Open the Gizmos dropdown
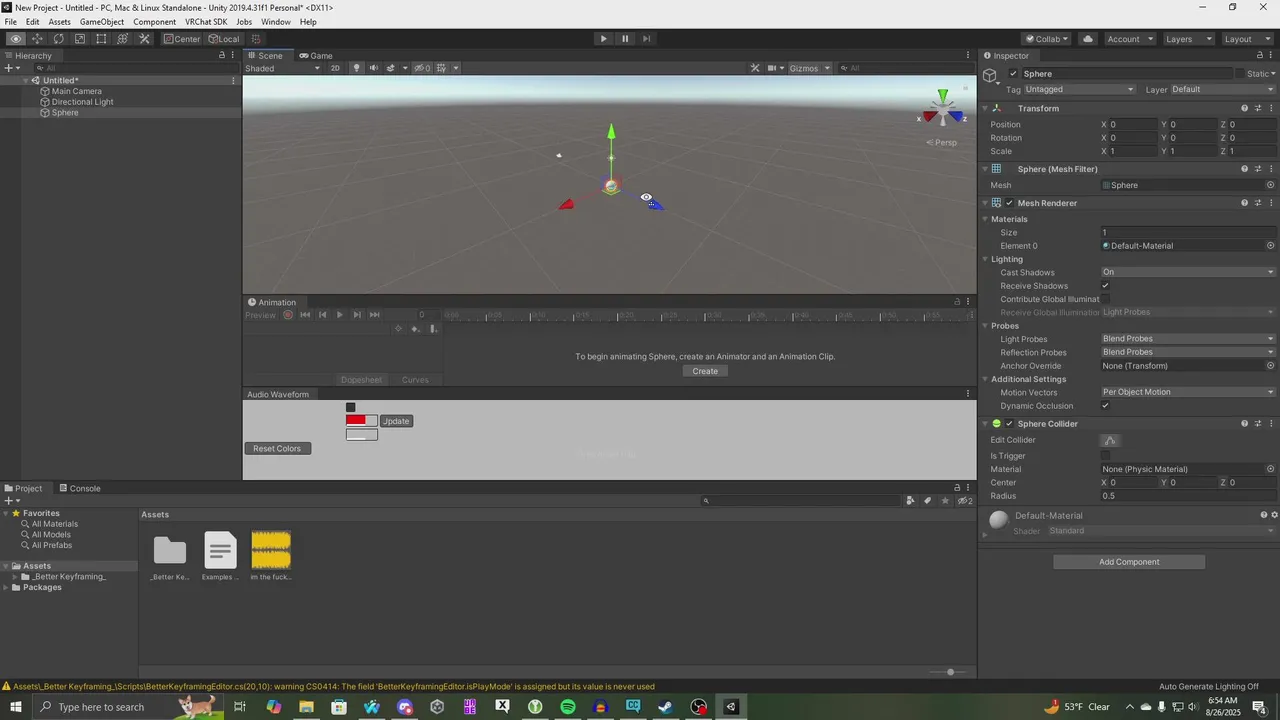This screenshot has height=720, width=1280. pos(808,68)
